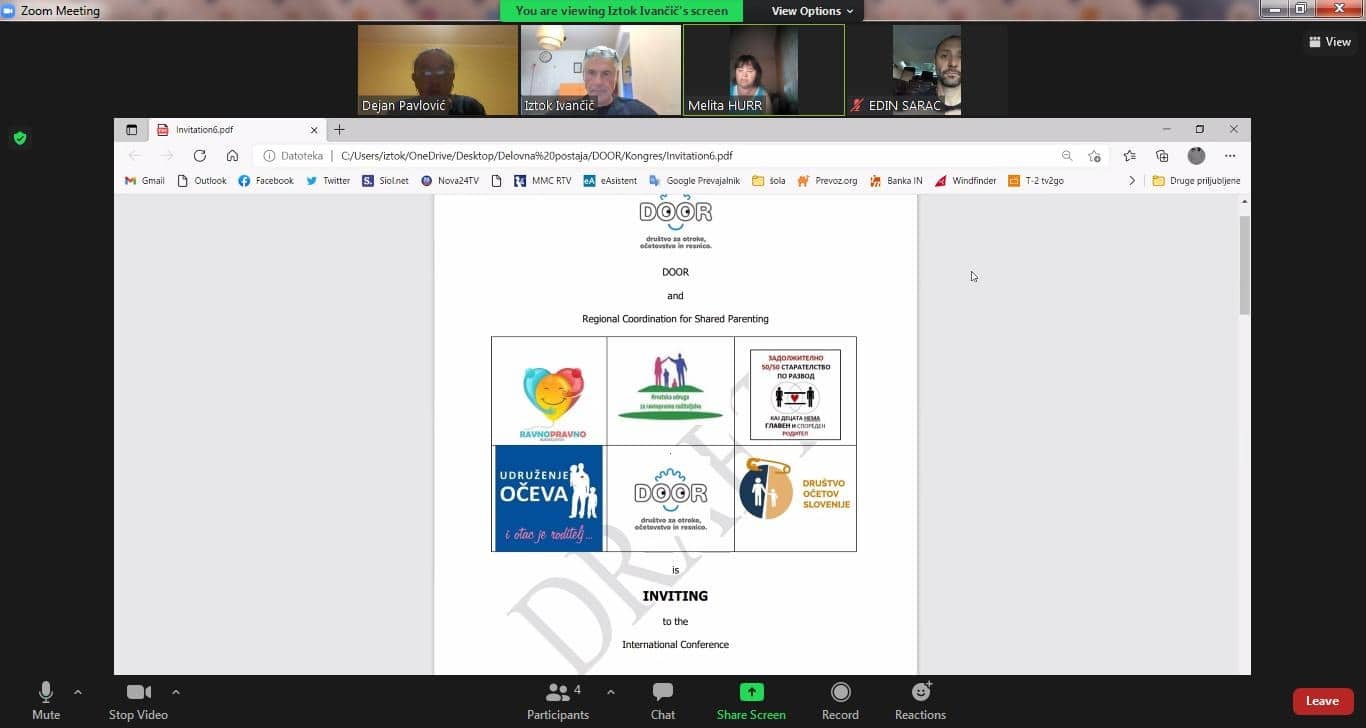Go forward in the browser
This screenshot has height=728, width=1366.
pos(167,156)
